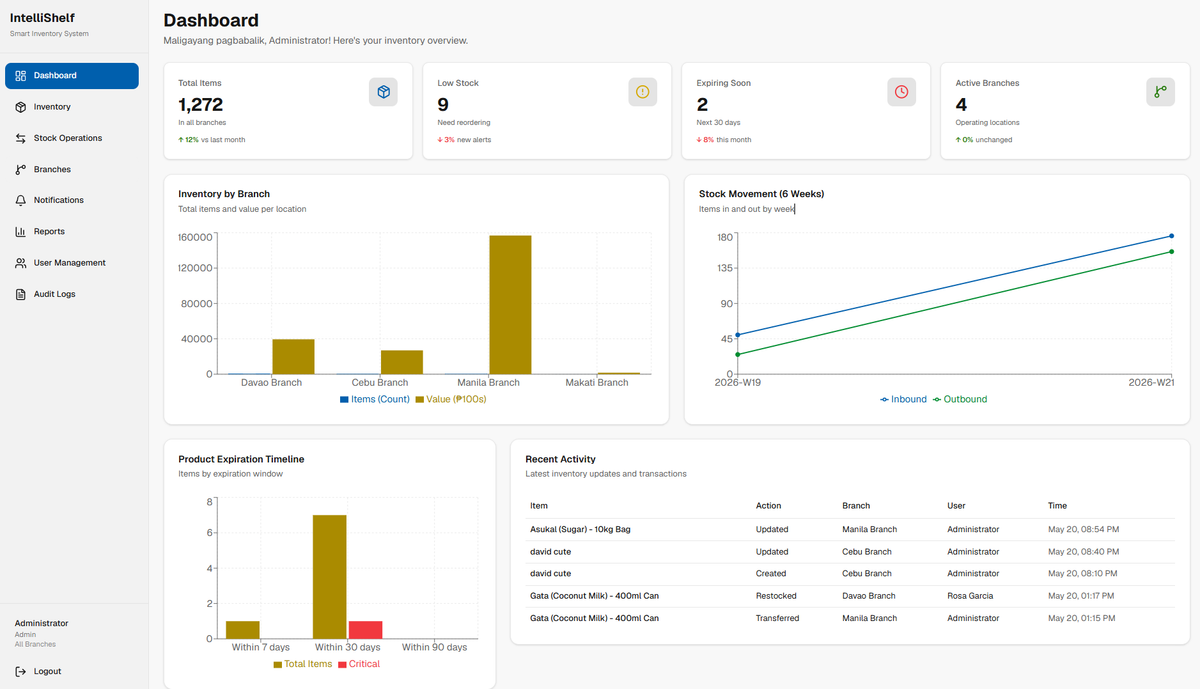Click the Total Items count 1,272
The height and width of the screenshot is (689, 1200).
pos(200,104)
